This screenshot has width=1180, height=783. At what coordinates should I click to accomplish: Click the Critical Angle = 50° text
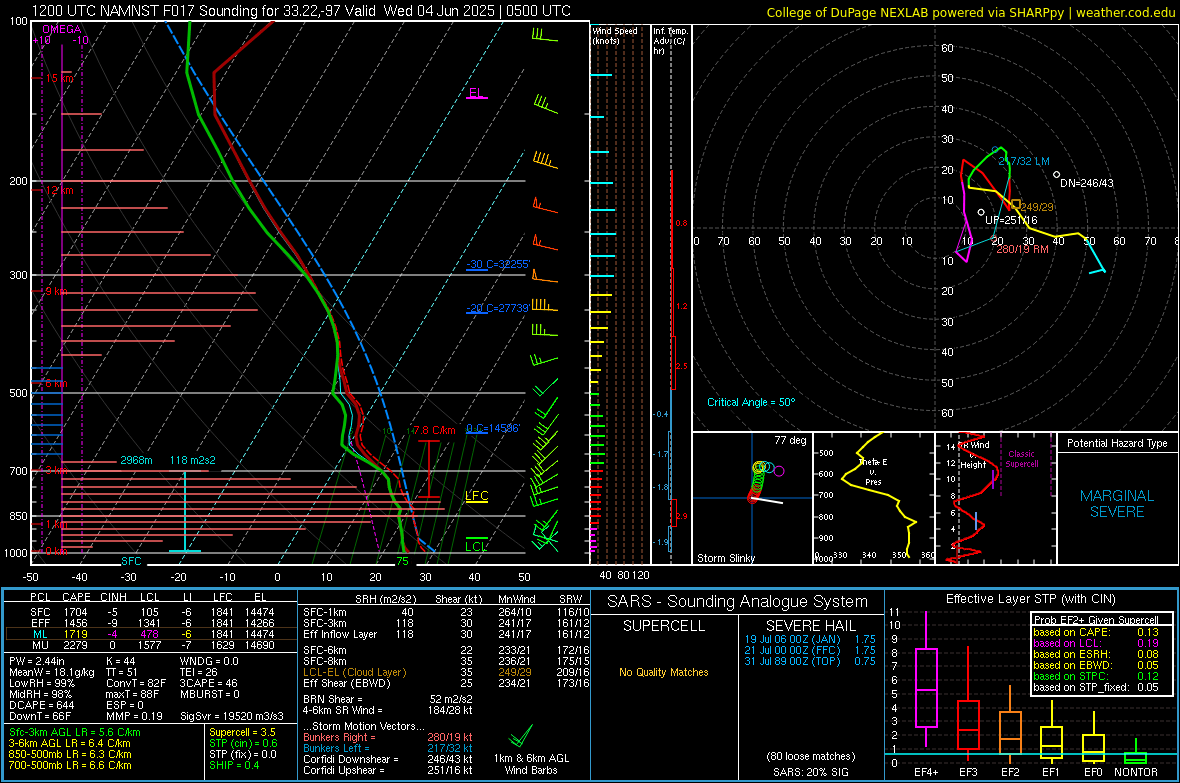coord(750,402)
